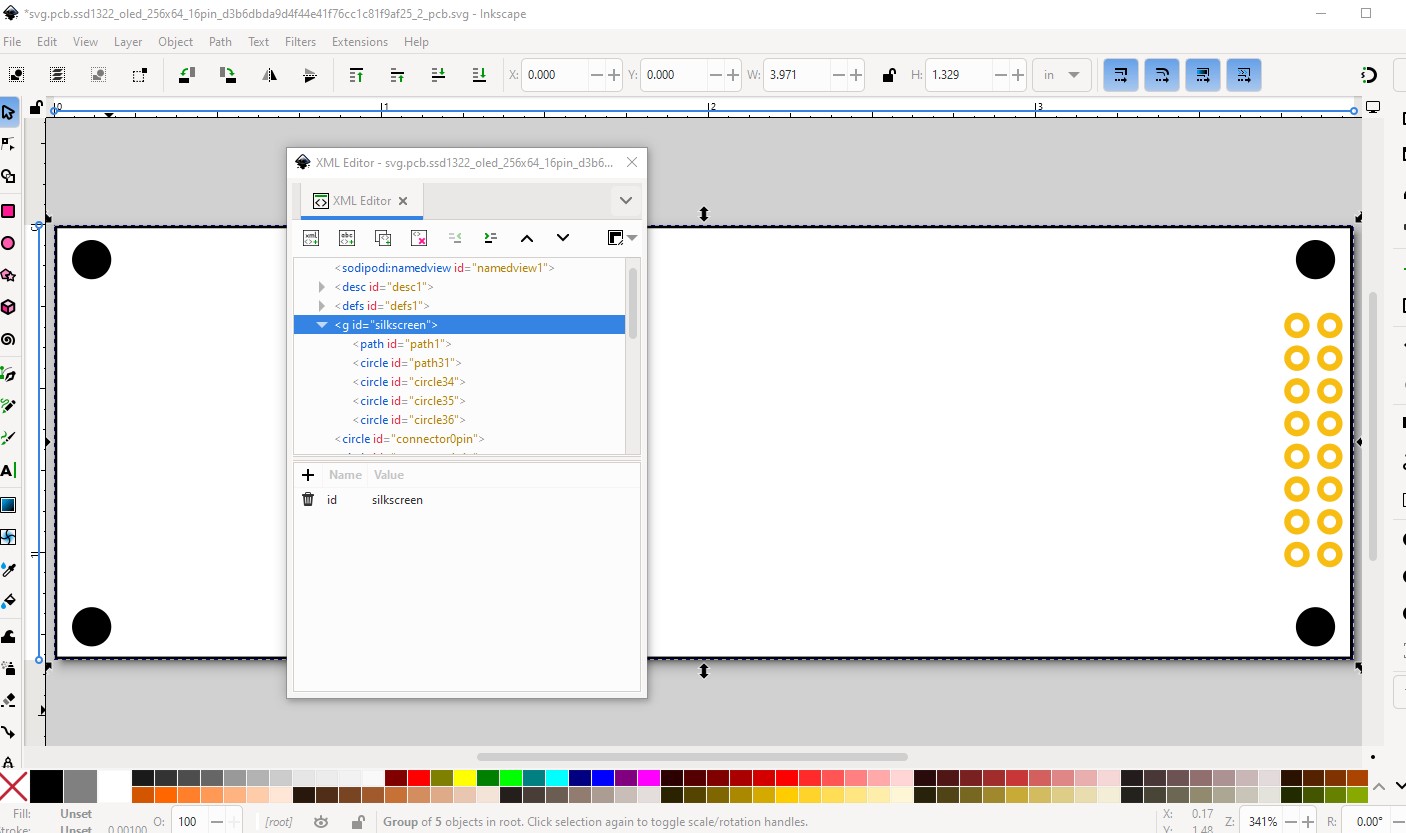The image size is (1406, 833).
Task: Indent node in XML Editor
Action: pos(490,238)
